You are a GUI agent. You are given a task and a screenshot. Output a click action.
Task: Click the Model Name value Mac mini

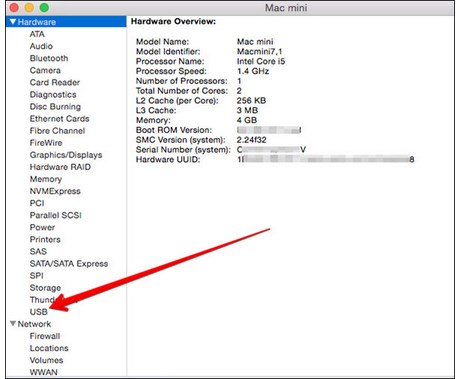pos(255,42)
